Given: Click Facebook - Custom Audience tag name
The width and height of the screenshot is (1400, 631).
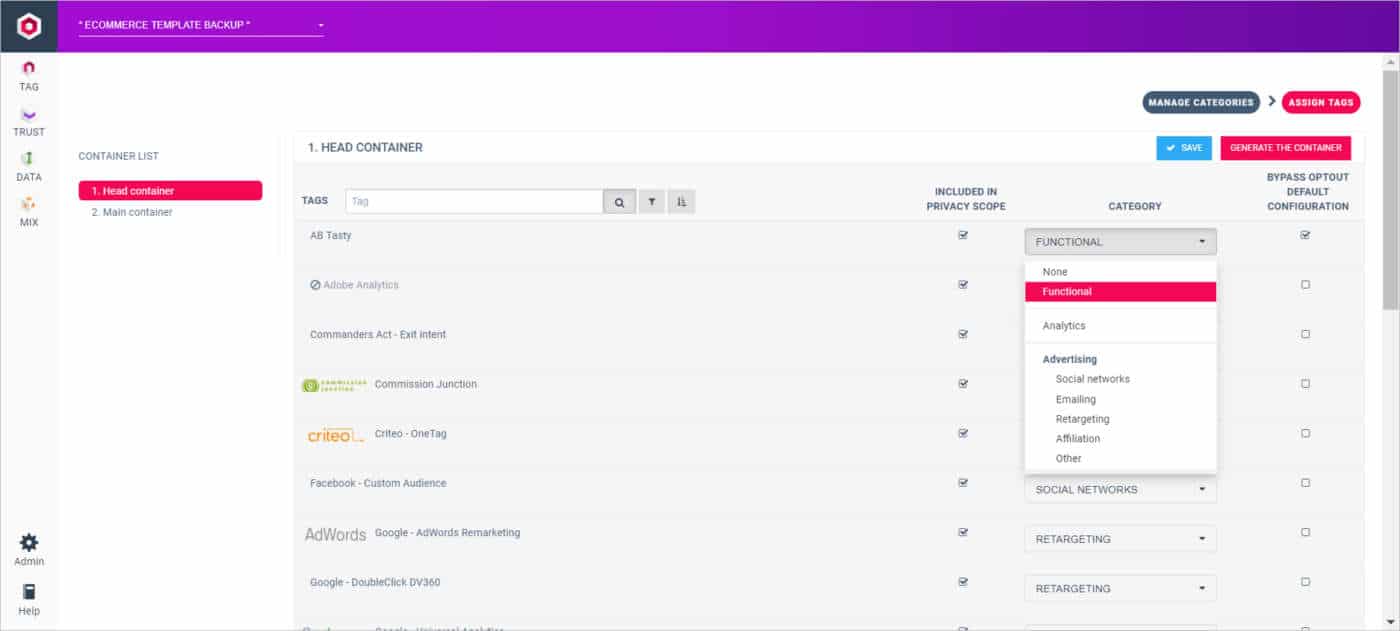Looking at the screenshot, I should pos(378,483).
